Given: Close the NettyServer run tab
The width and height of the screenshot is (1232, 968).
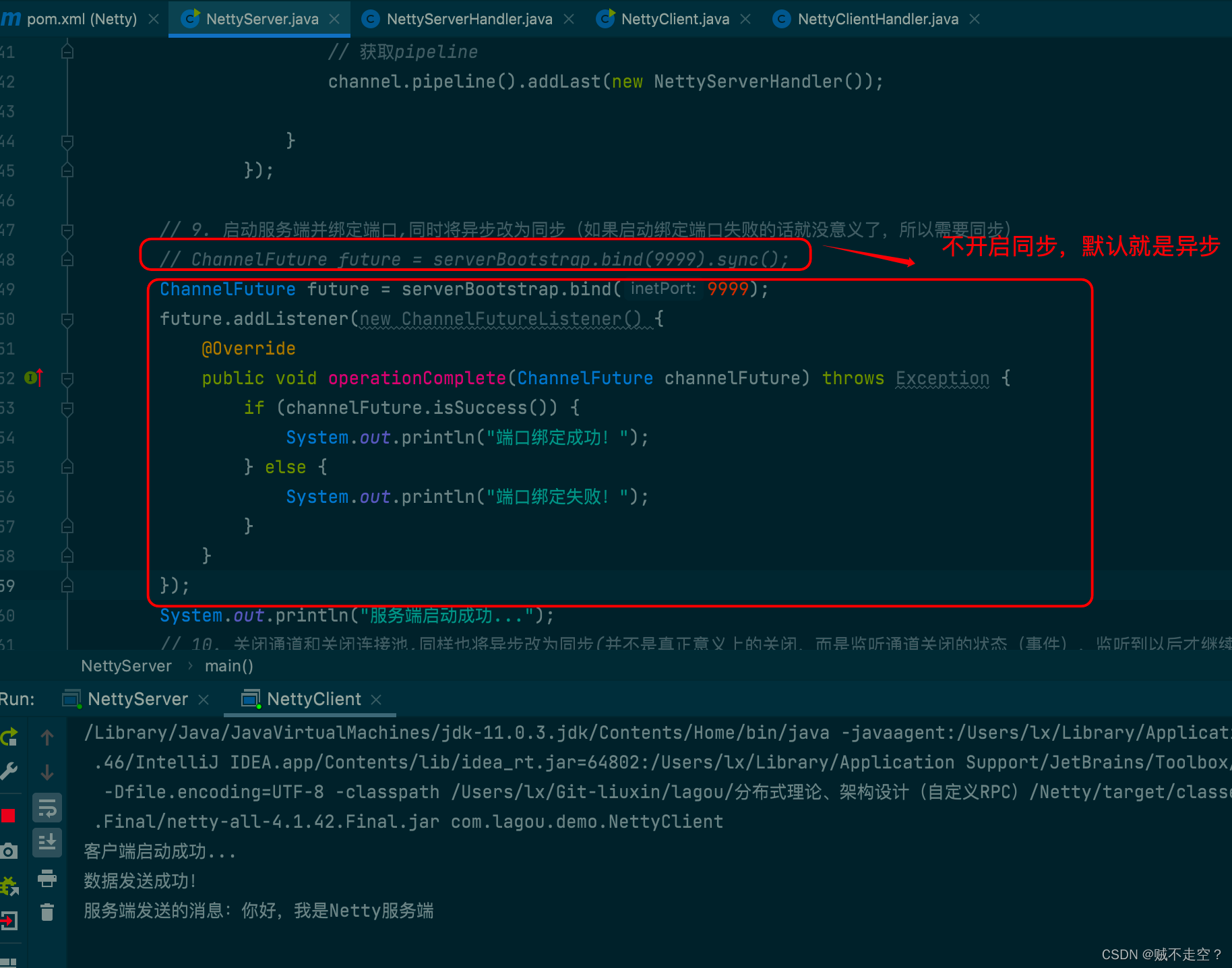Looking at the screenshot, I should 204,700.
